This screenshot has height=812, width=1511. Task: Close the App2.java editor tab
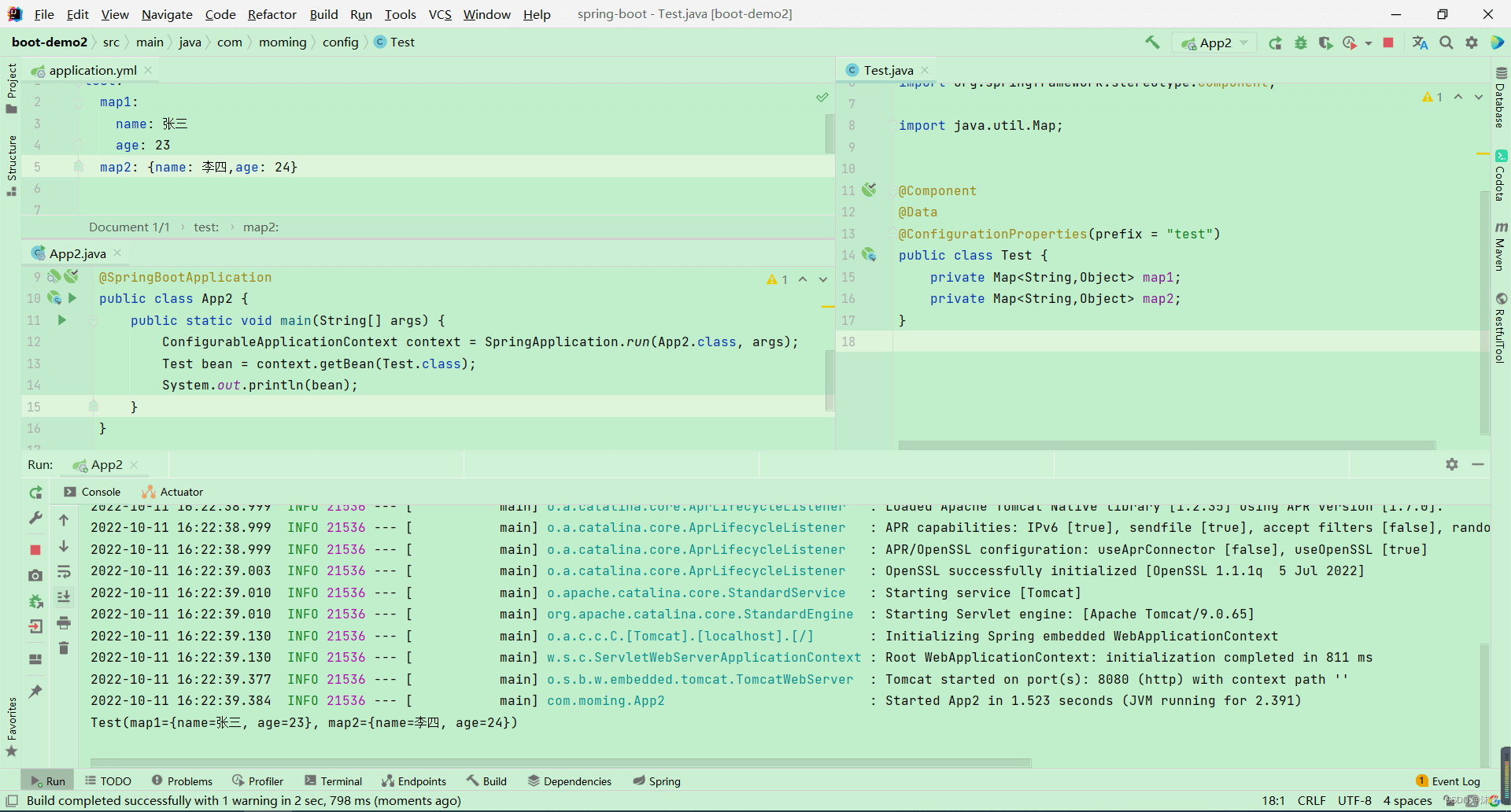(x=117, y=253)
